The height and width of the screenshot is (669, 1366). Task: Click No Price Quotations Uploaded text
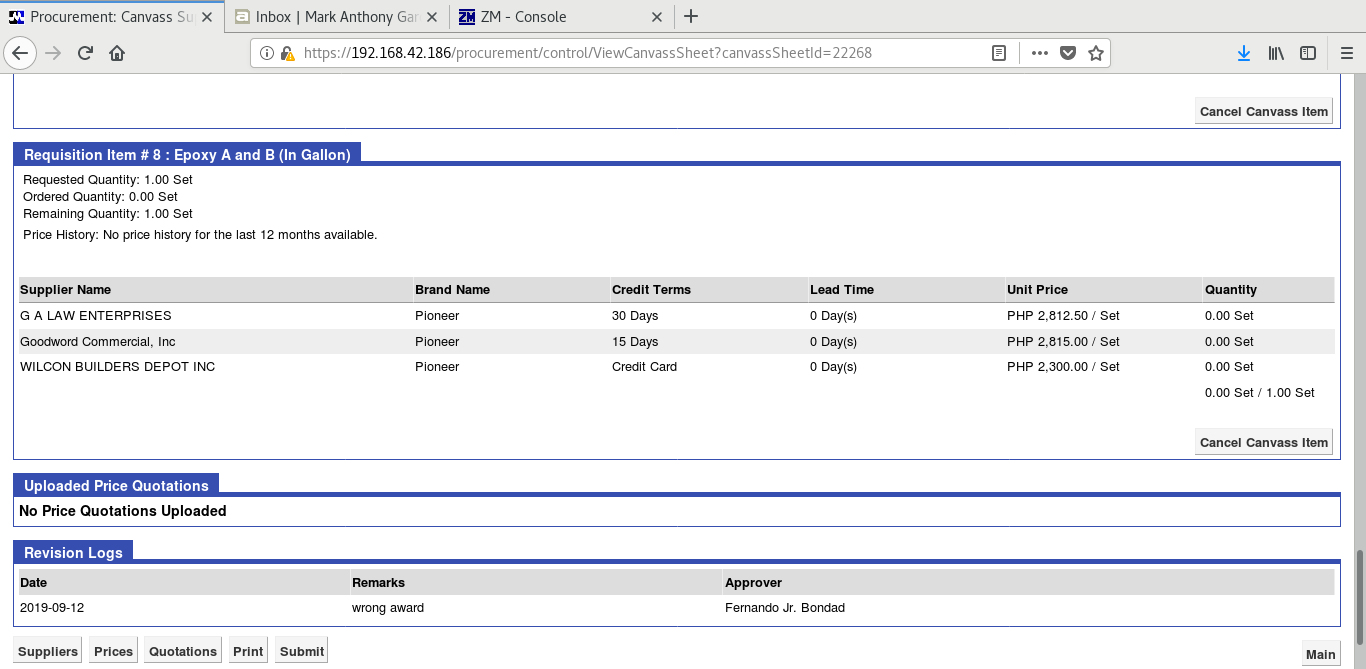coord(123,511)
